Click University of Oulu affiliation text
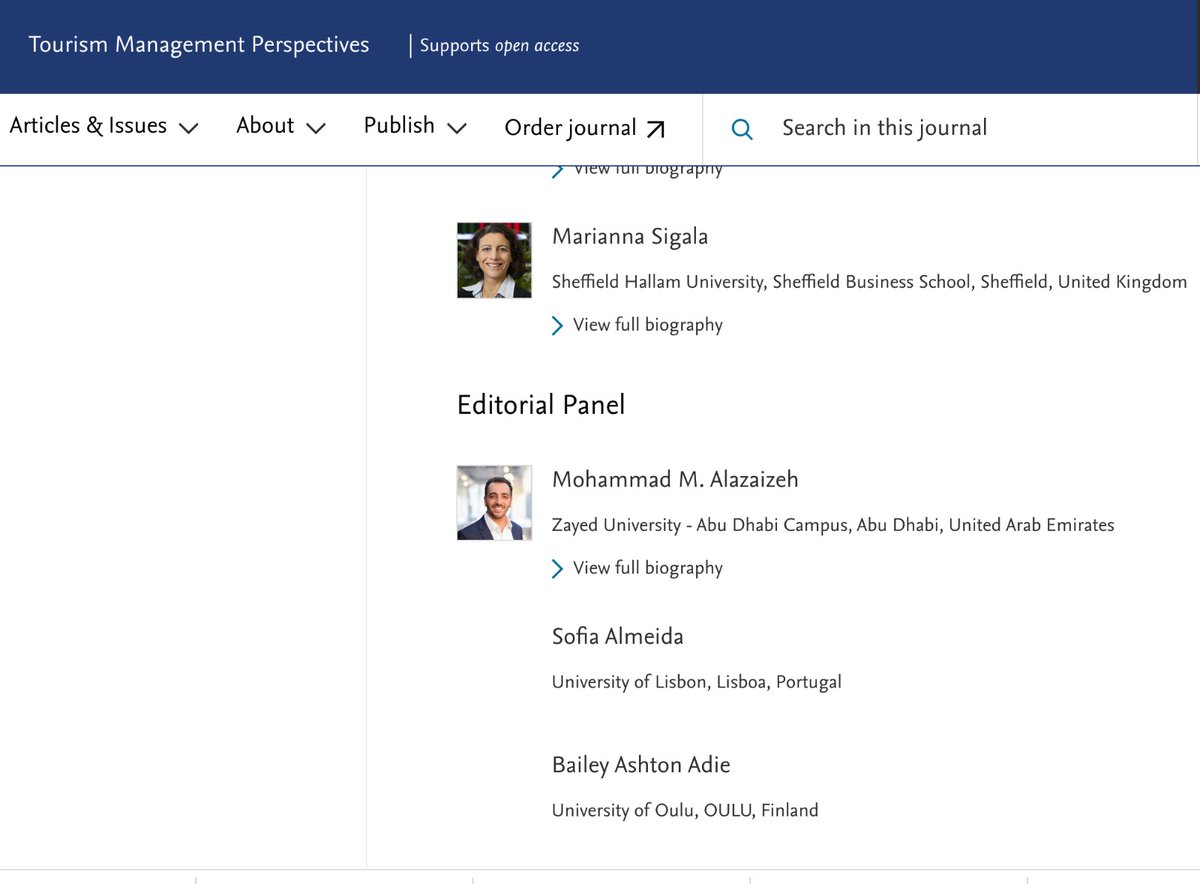The height and width of the screenshot is (884, 1200). tap(685, 811)
